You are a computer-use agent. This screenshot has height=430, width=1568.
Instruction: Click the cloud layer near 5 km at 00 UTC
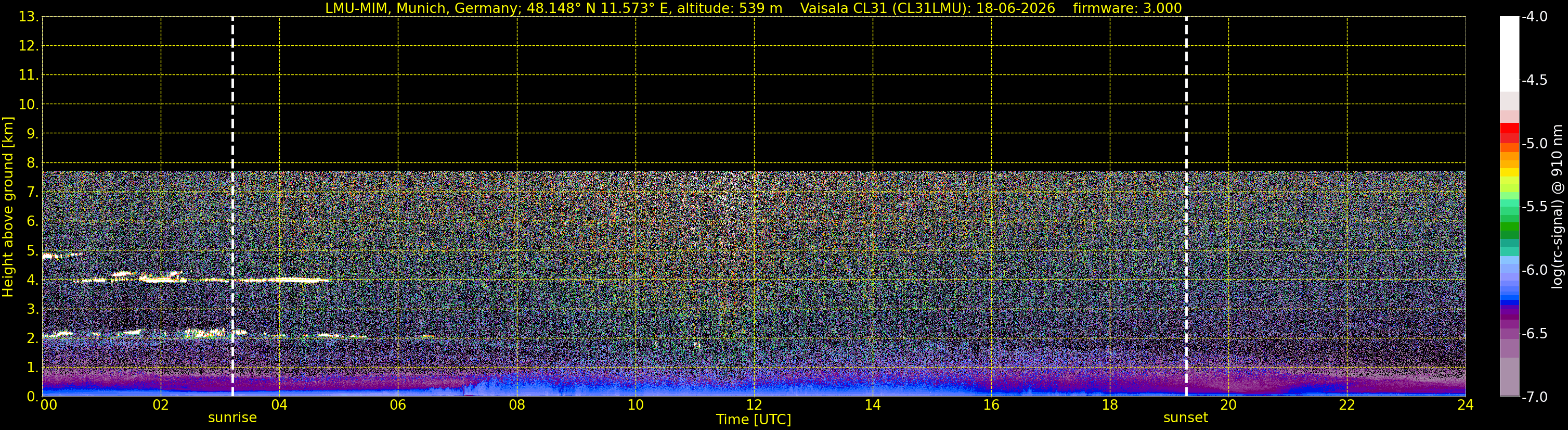click(61, 256)
